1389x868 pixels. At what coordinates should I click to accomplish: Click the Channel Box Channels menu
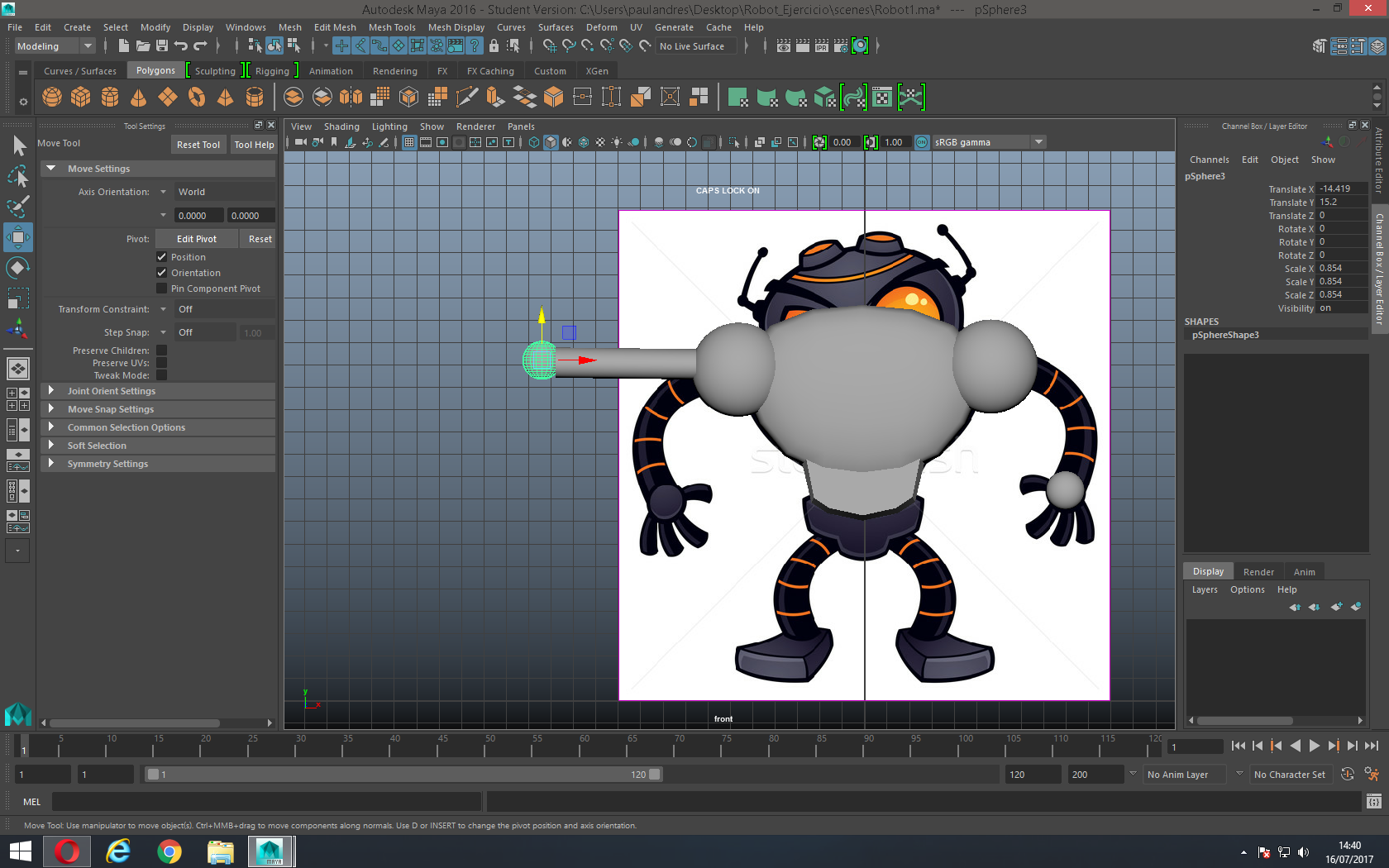tap(1210, 160)
